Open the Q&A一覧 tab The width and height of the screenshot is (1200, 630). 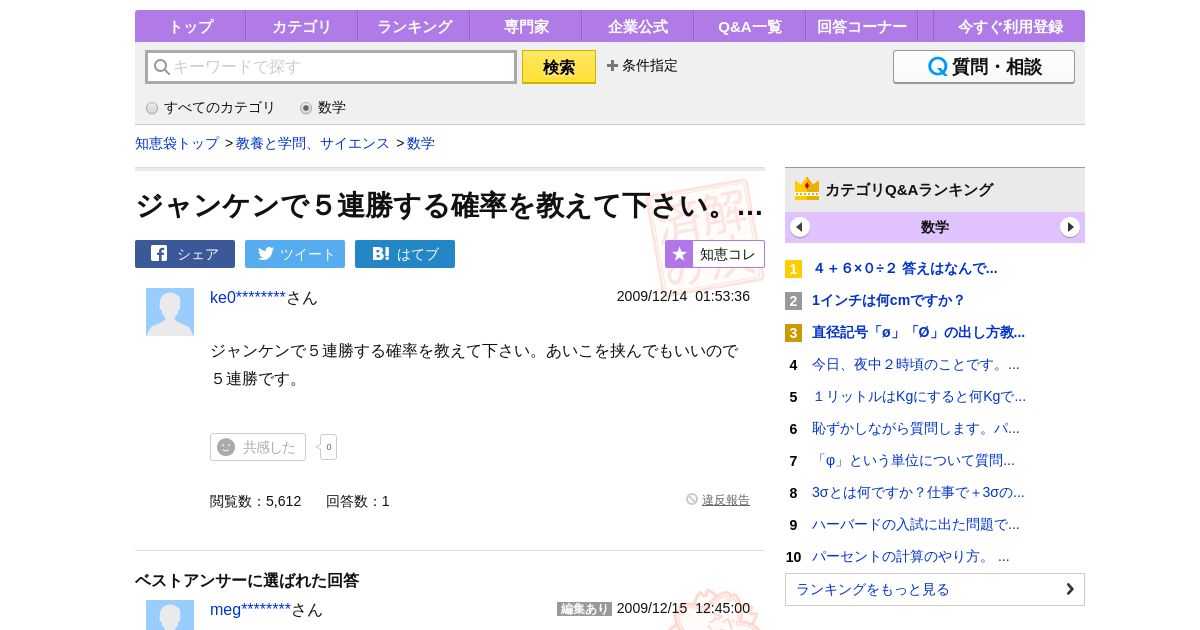tap(750, 26)
